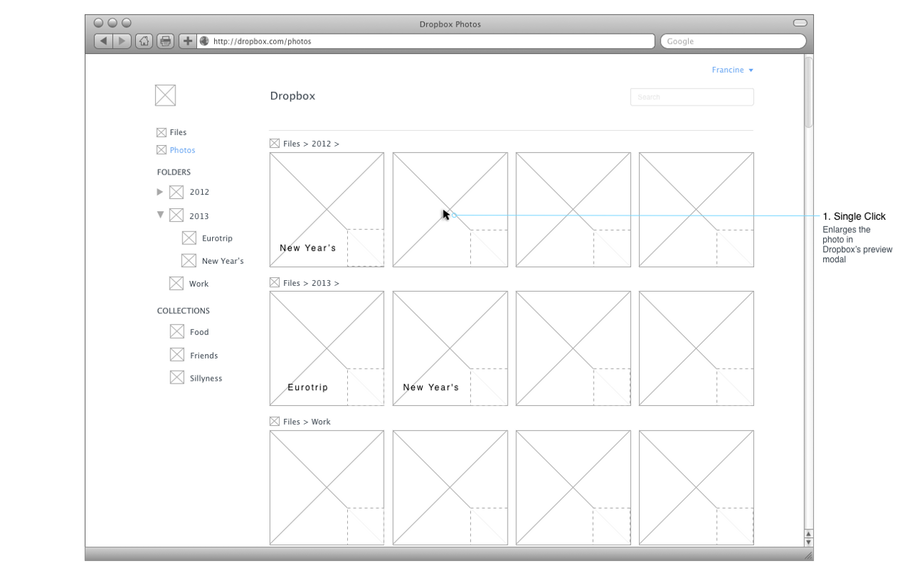Select New Year's subfolder label in sidebar

click(x=223, y=261)
